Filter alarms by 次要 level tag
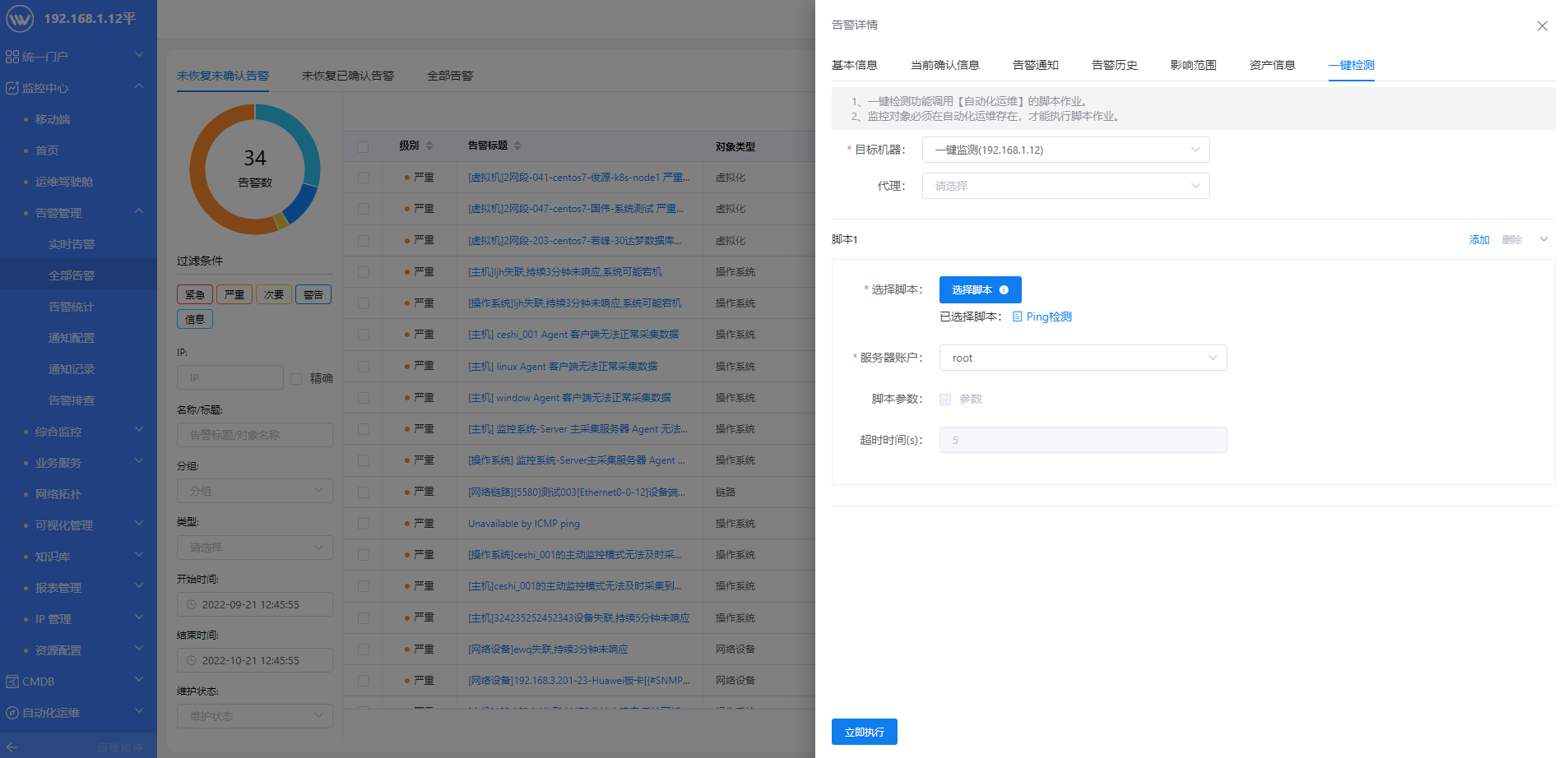 click(x=274, y=294)
